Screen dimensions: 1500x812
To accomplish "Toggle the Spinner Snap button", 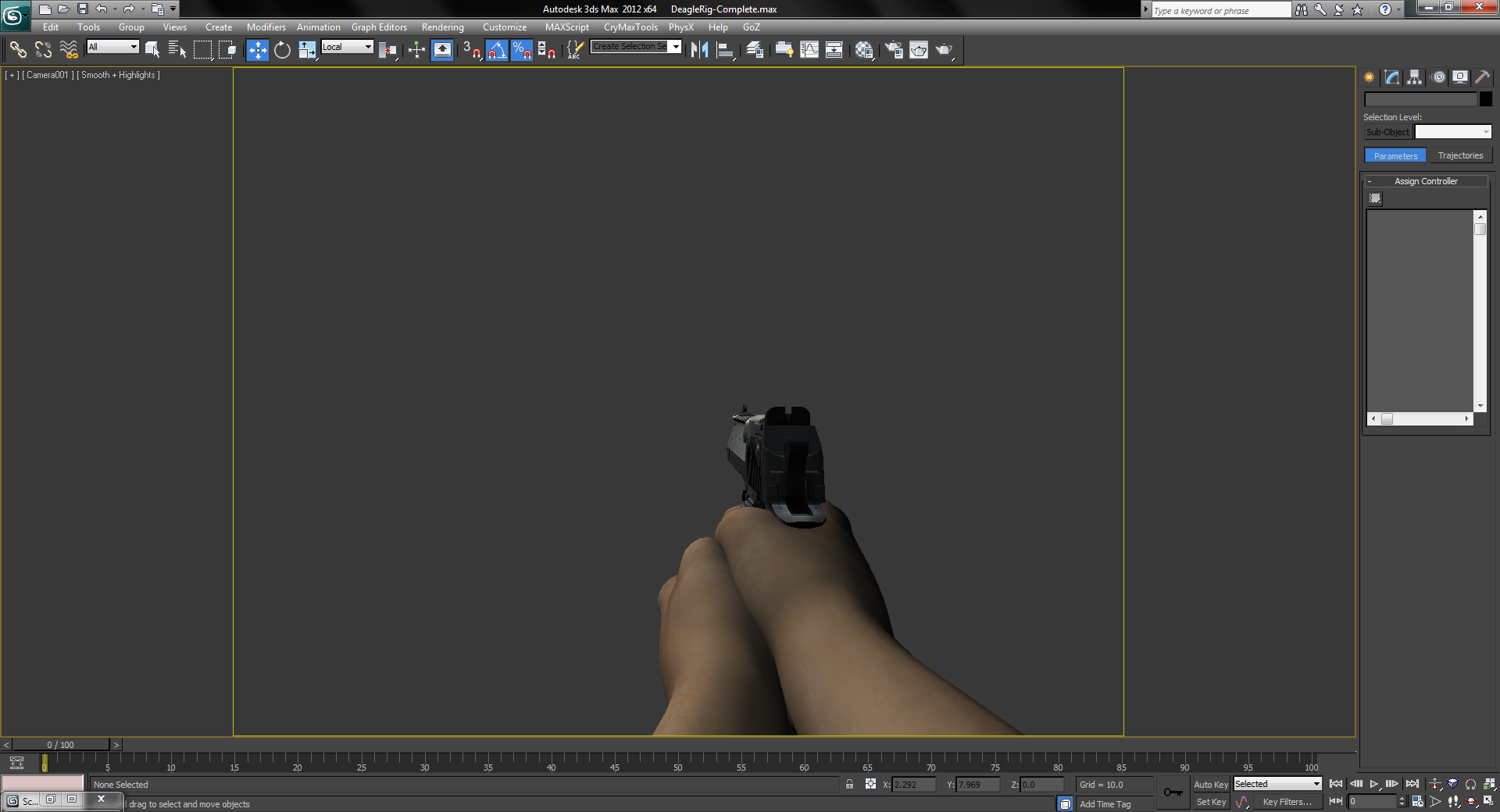I will point(547,50).
